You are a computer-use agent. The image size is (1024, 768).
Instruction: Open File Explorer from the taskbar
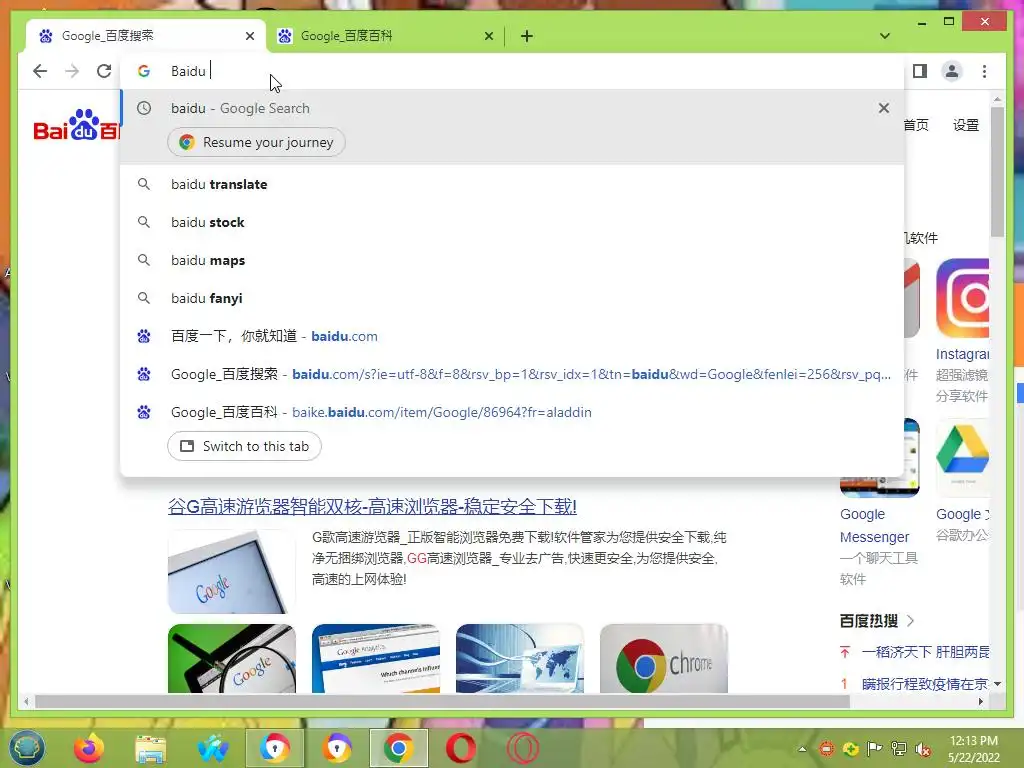[x=151, y=748]
